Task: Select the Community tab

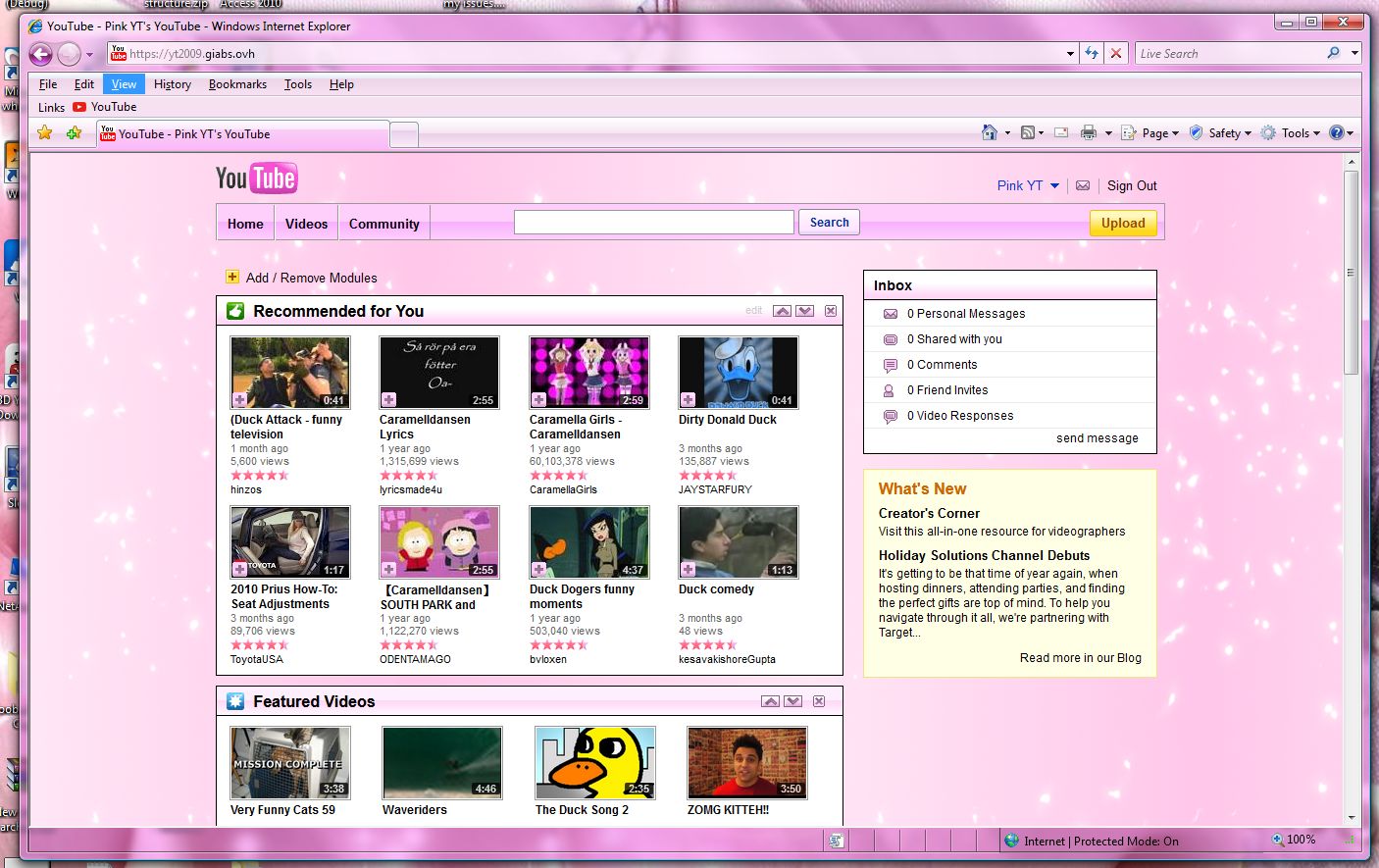Action: (384, 224)
